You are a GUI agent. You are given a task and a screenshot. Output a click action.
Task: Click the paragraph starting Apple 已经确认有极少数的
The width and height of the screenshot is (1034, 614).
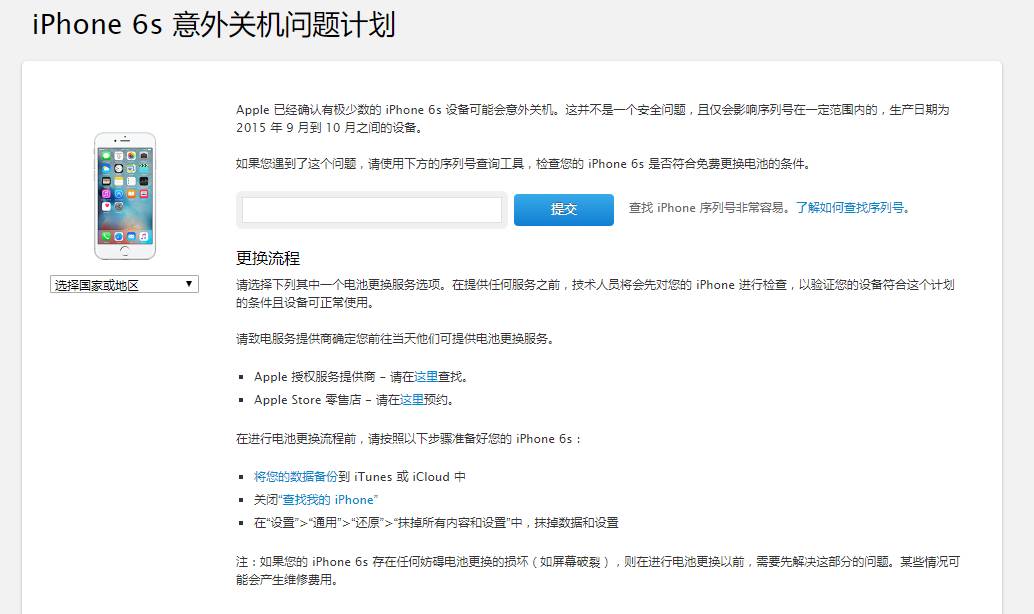tap(593, 119)
